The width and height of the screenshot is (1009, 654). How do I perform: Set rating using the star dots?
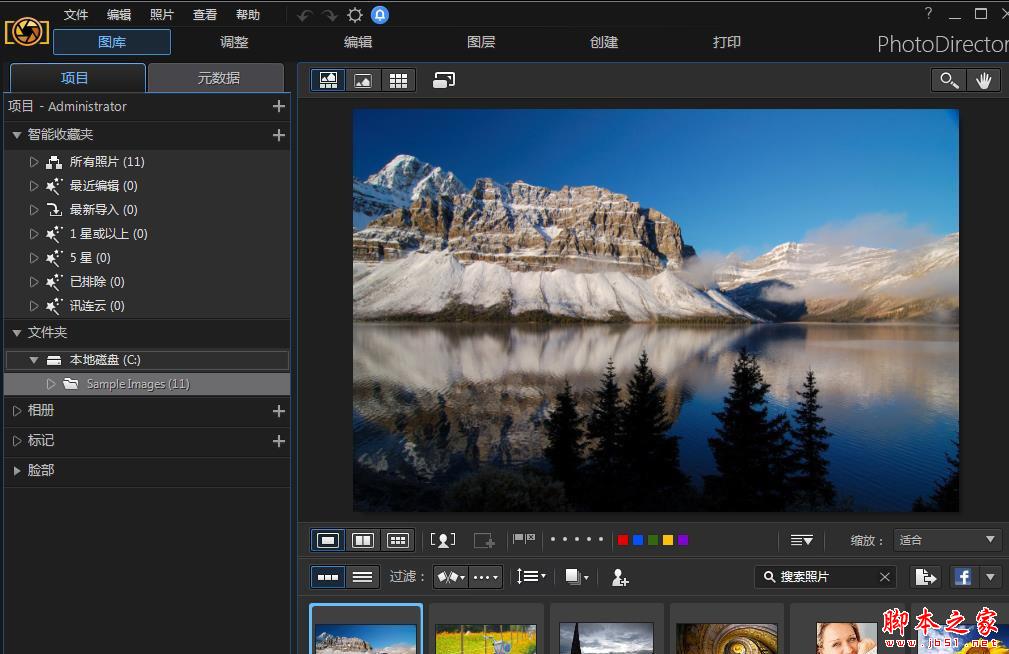pos(577,539)
